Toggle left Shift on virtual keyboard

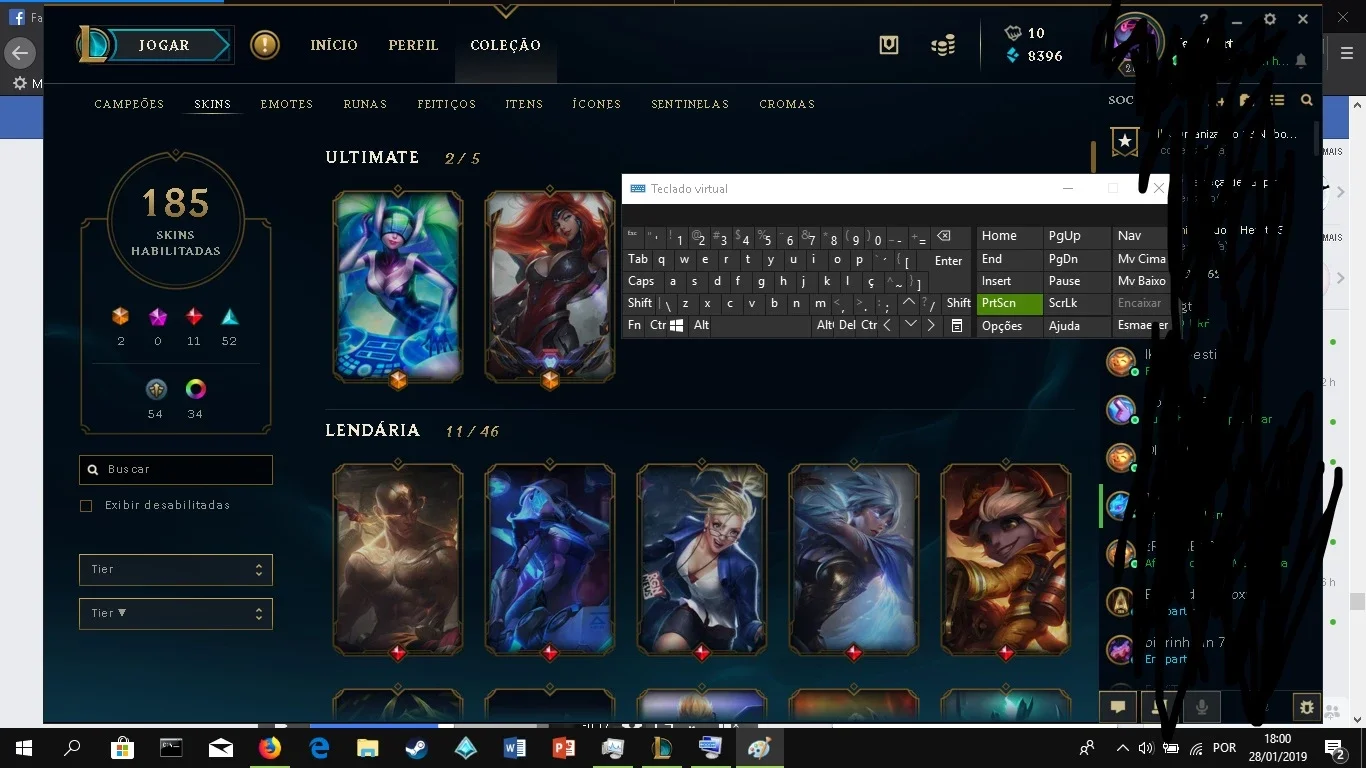pyautogui.click(x=640, y=303)
